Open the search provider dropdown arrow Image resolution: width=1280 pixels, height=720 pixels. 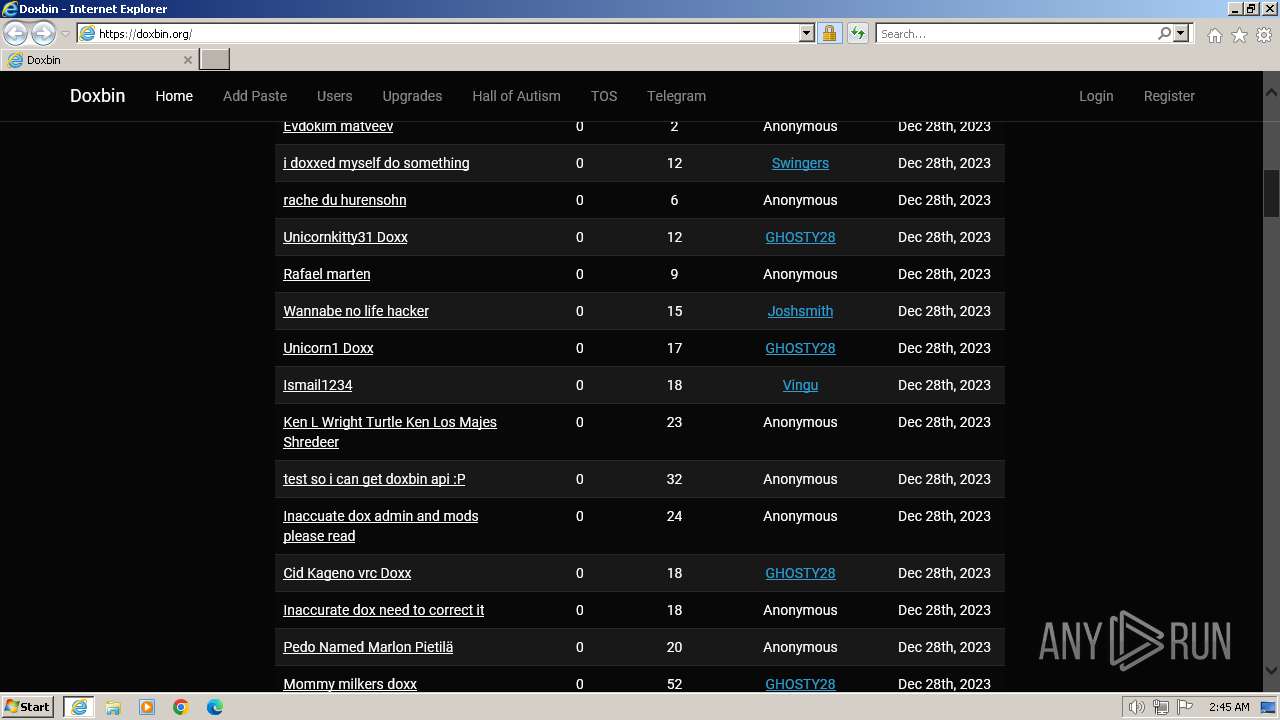[1181, 33]
